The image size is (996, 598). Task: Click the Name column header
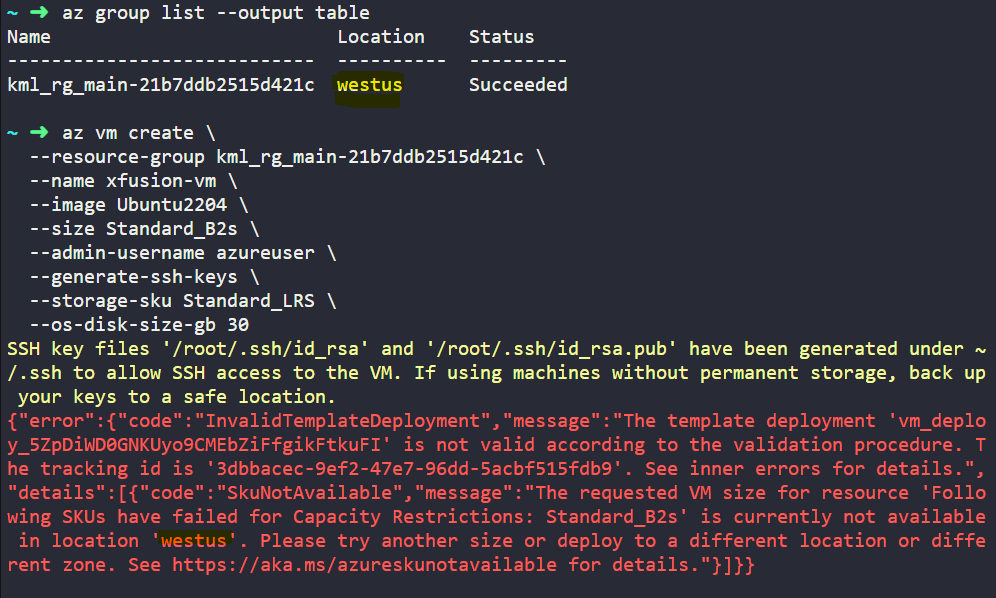coord(28,37)
